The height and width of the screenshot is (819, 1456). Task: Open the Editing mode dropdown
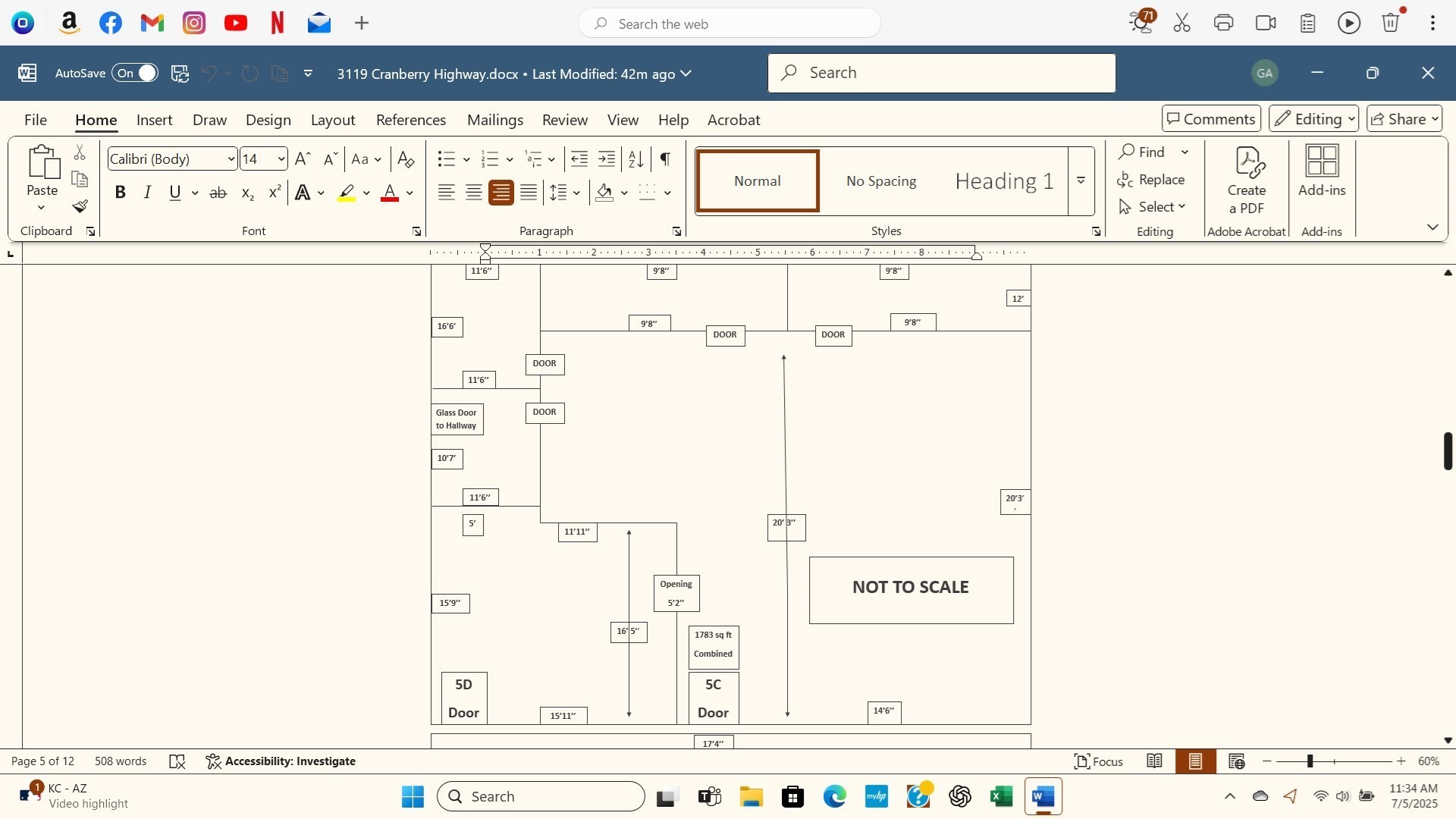(x=1313, y=119)
